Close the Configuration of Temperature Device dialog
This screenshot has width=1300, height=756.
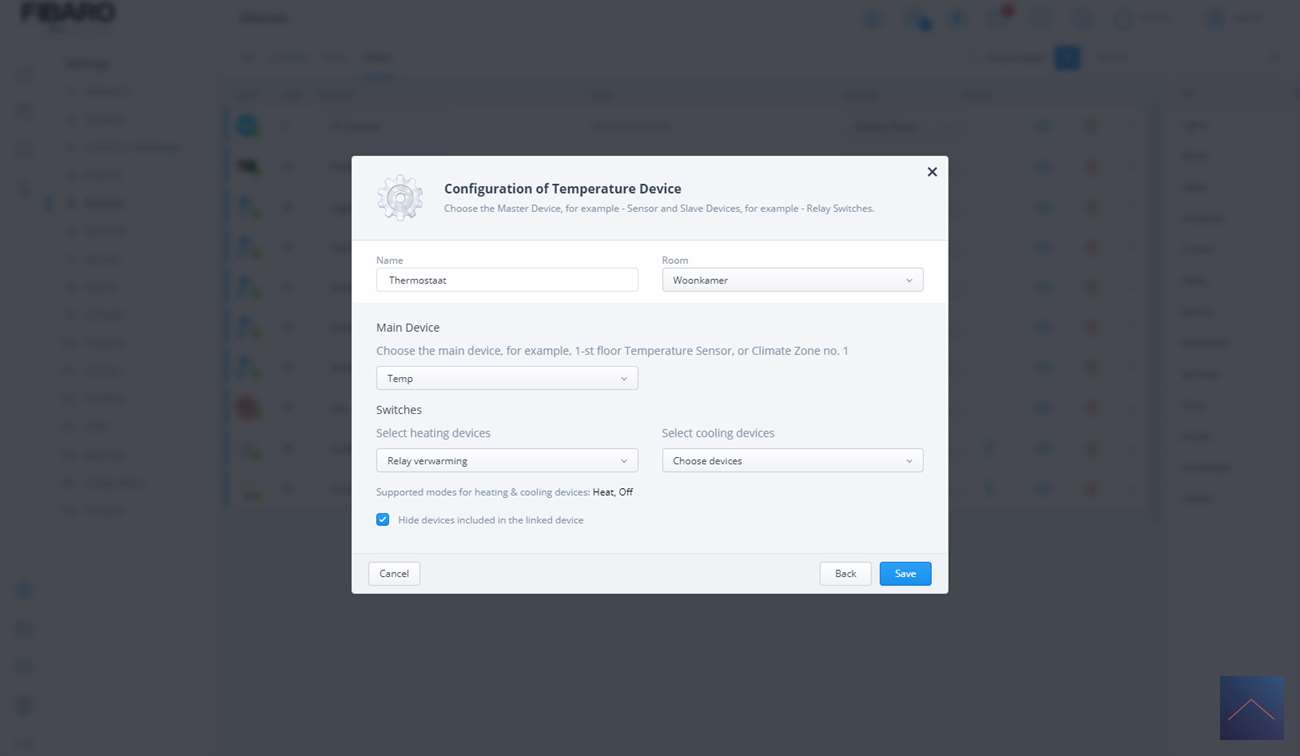(x=932, y=172)
